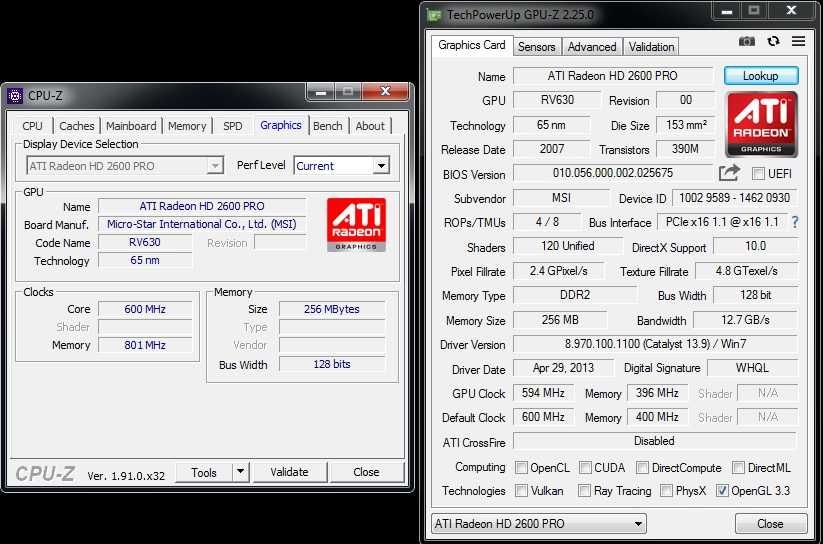Click the GPU-Z Name field value
This screenshot has width=823, height=544.
point(613,76)
